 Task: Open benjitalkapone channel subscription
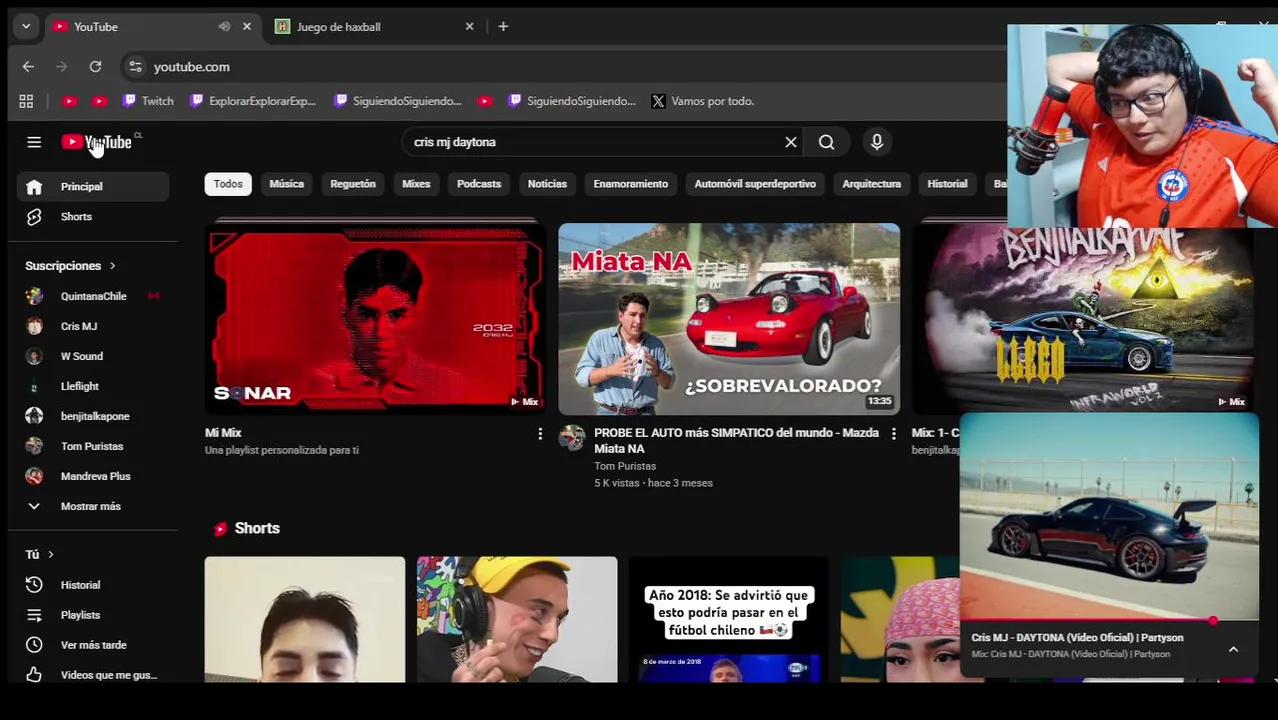93,416
